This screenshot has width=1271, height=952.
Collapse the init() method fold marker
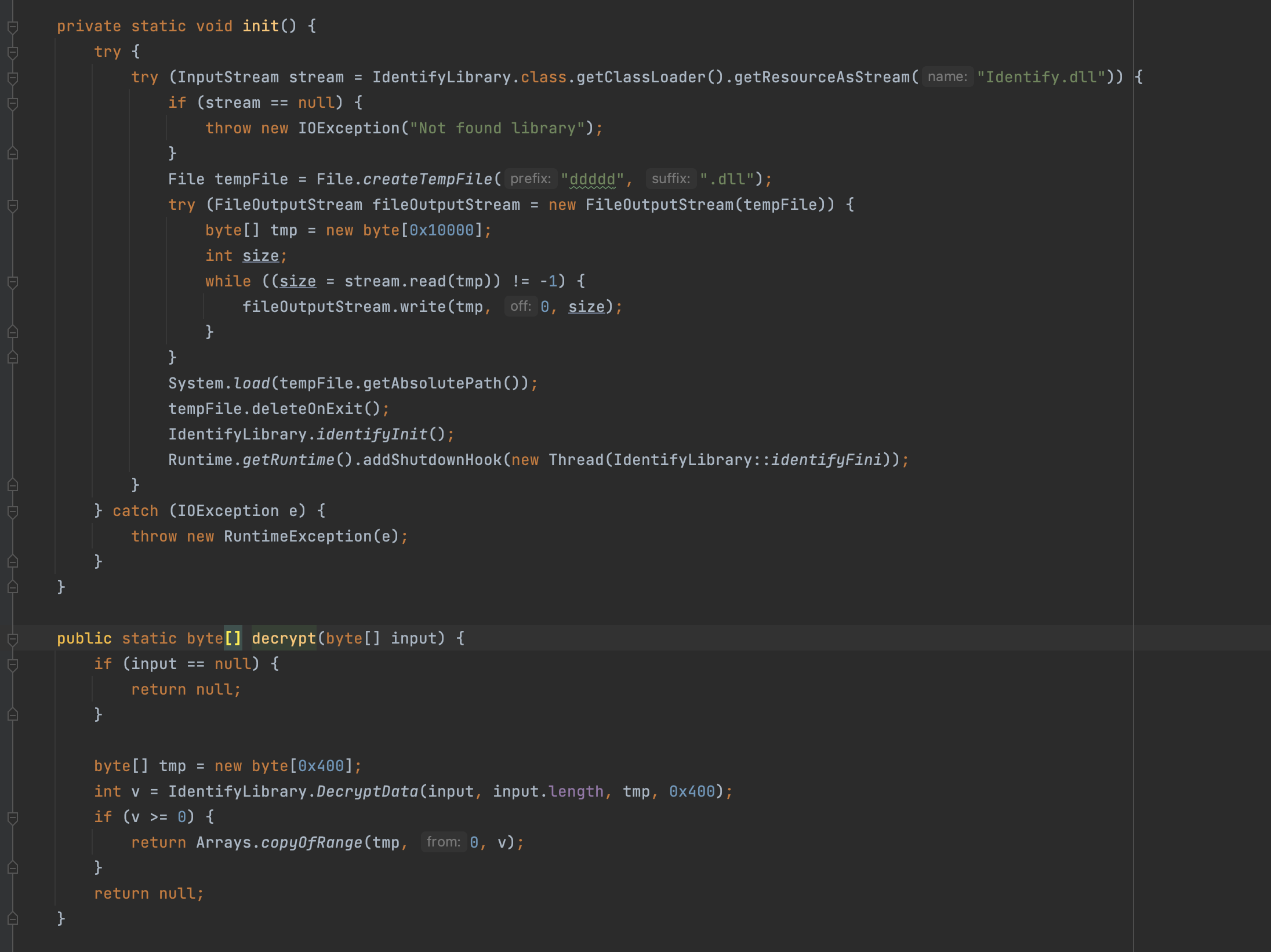click(x=13, y=27)
